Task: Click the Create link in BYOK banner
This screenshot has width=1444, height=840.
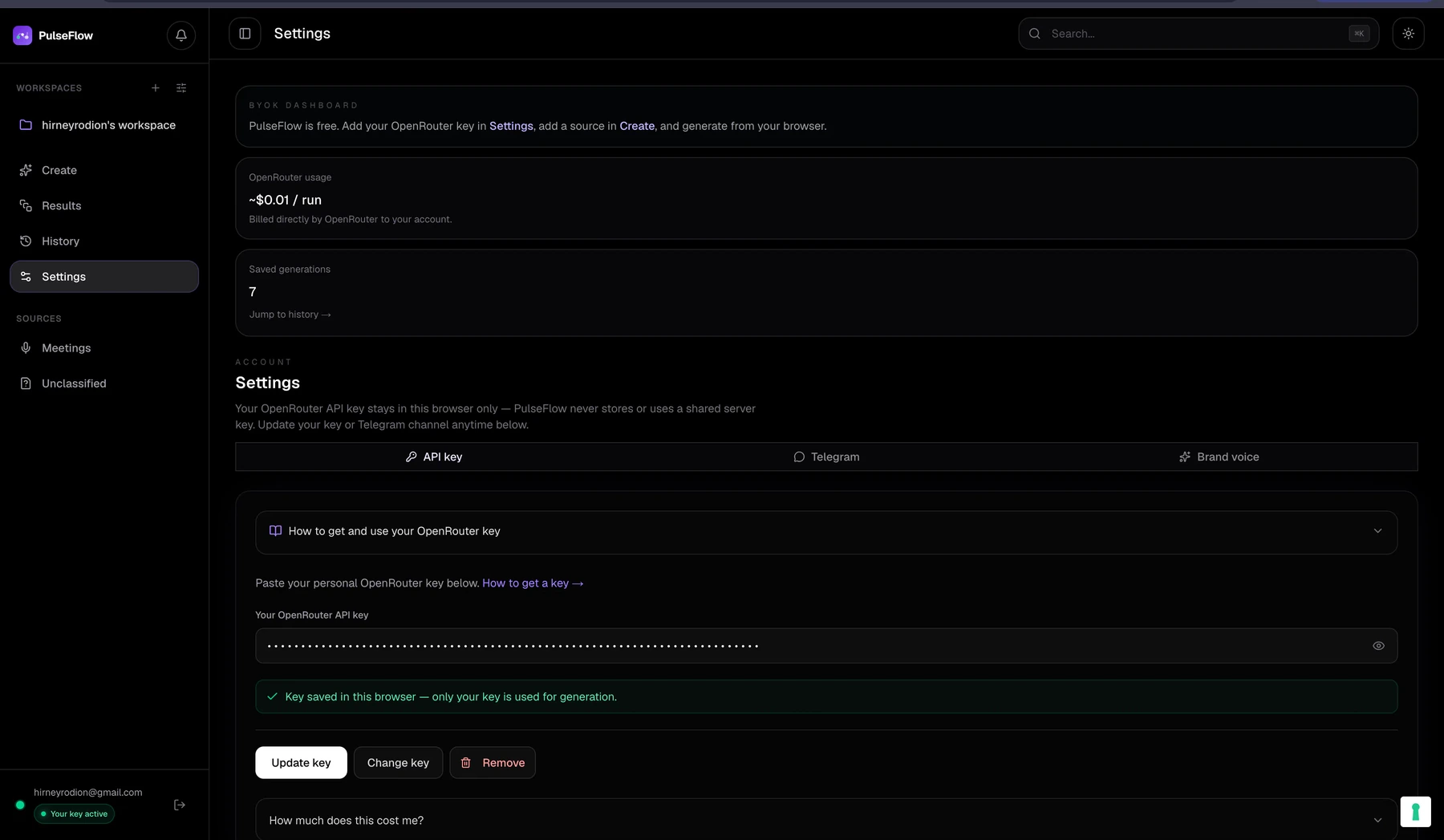Action: pos(637,126)
